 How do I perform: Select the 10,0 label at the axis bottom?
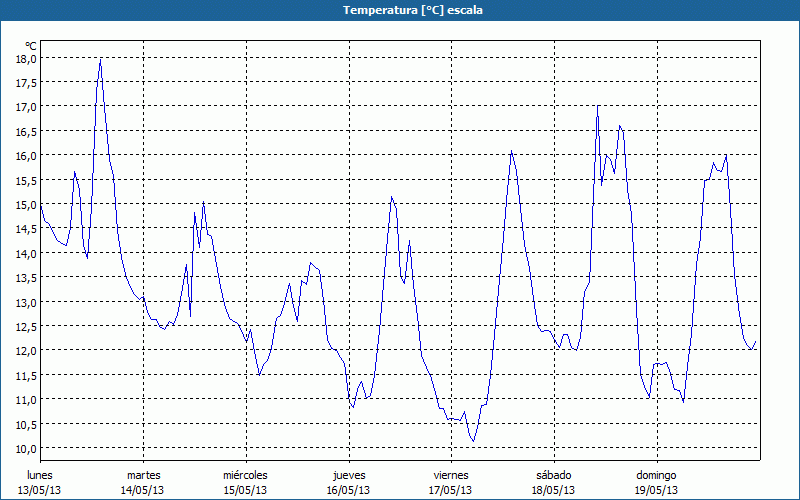pyautogui.click(x=26, y=448)
